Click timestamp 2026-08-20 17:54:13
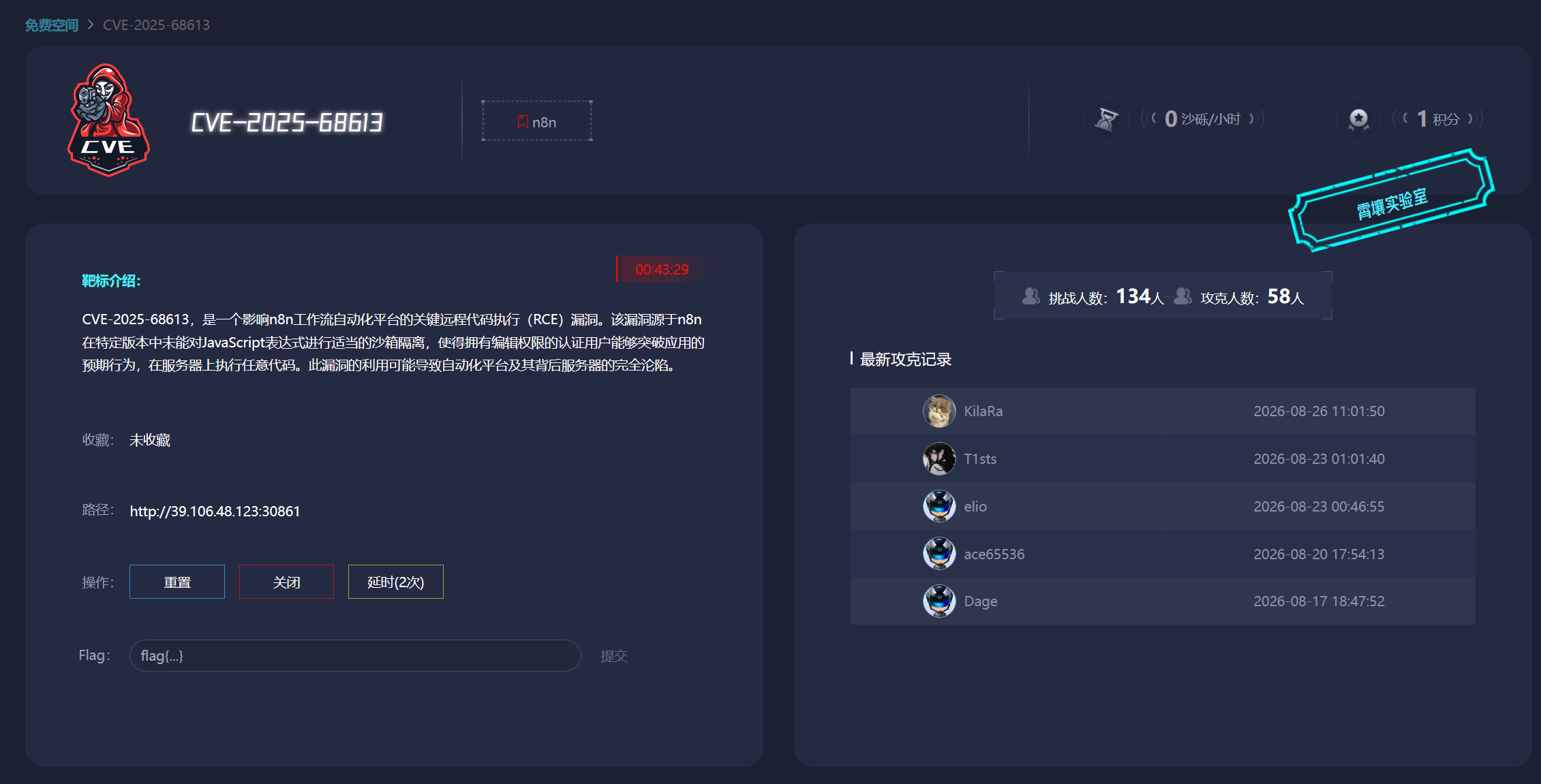Screen dimensions: 1541x784 pyautogui.click(x=1319, y=554)
